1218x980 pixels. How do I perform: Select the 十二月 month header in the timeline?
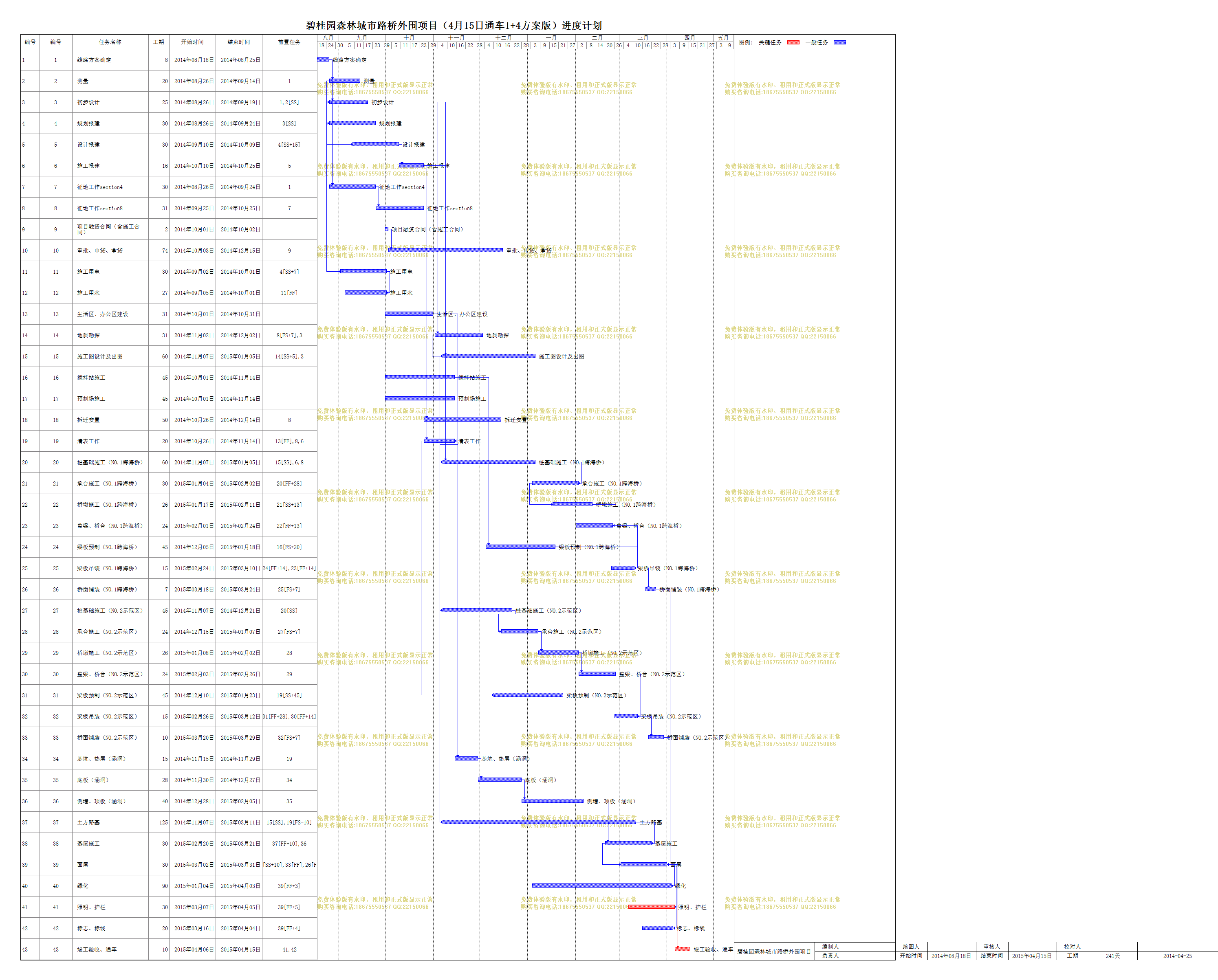click(x=503, y=38)
